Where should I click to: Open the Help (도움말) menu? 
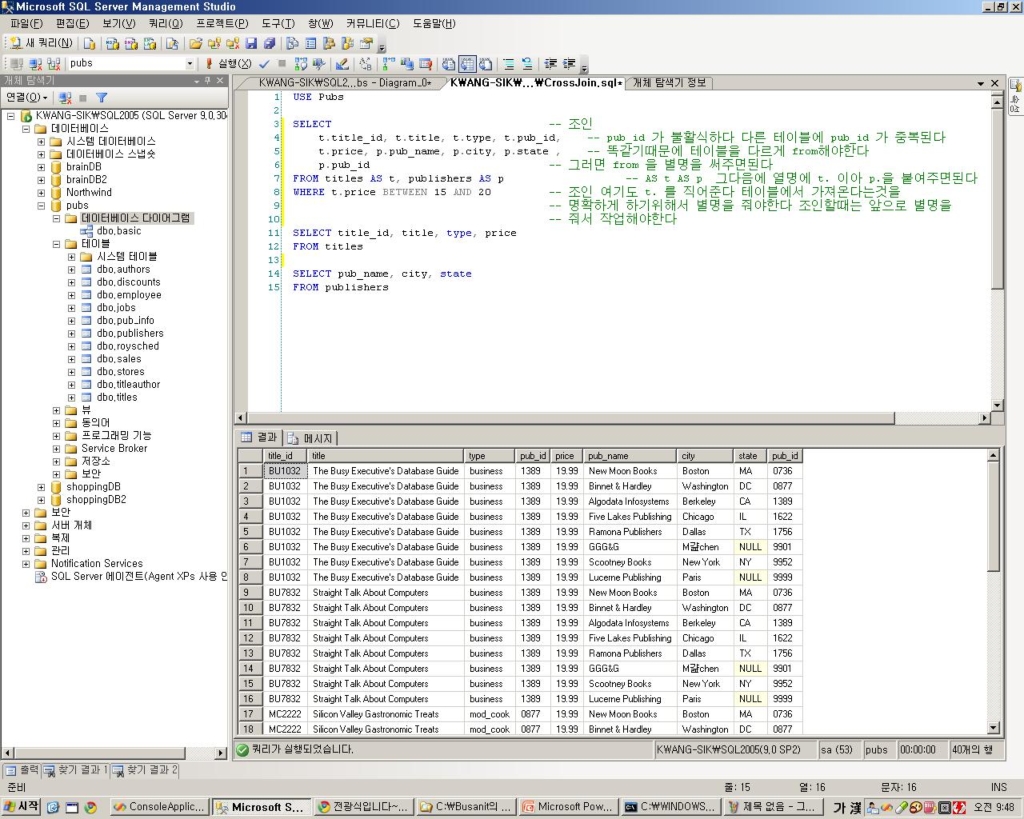[x=434, y=24]
